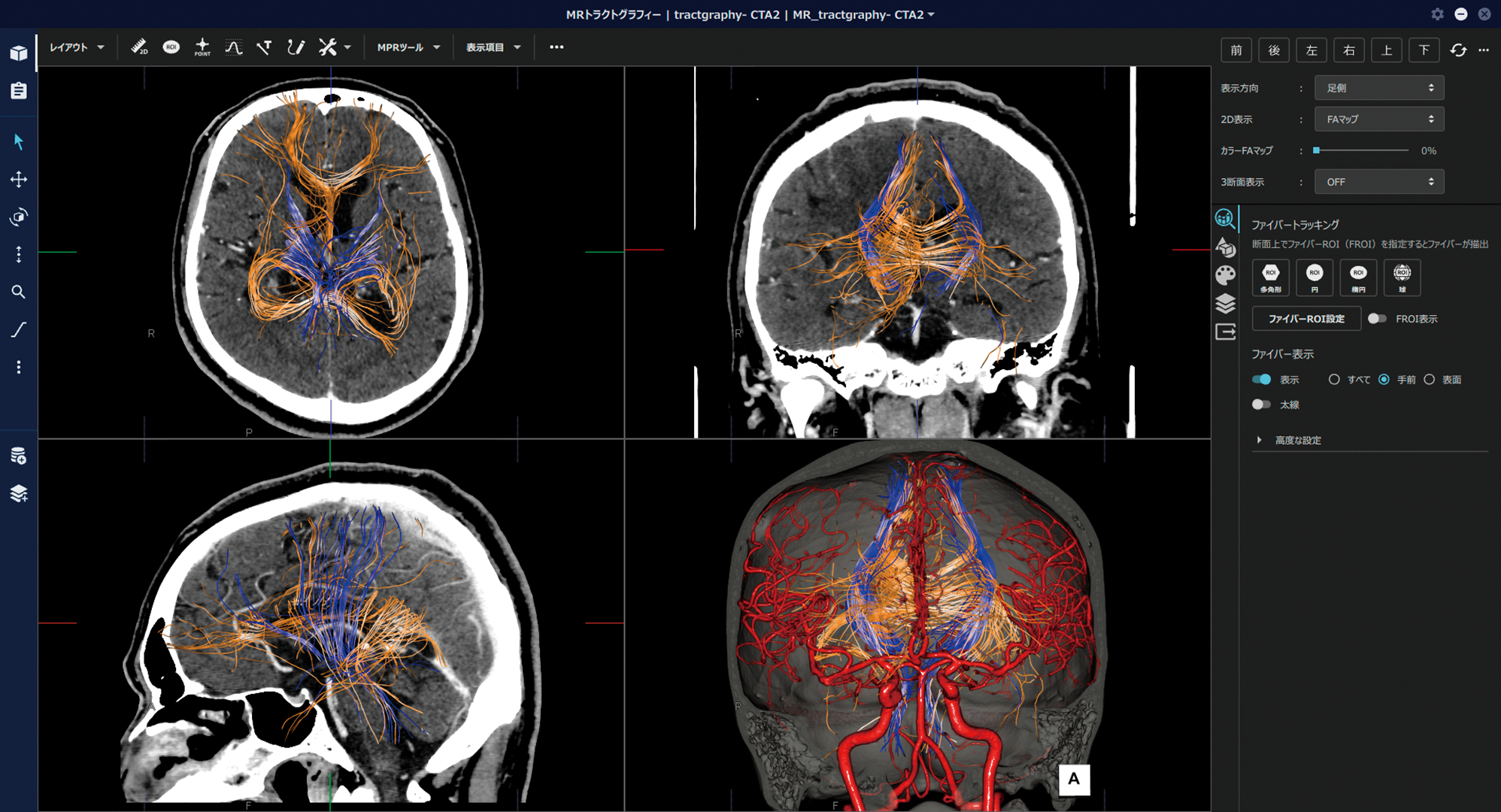The height and width of the screenshot is (812, 1501).
Task: Click the ファイバーROI設定 button
Action: pyautogui.click(x=1306, y=319)
